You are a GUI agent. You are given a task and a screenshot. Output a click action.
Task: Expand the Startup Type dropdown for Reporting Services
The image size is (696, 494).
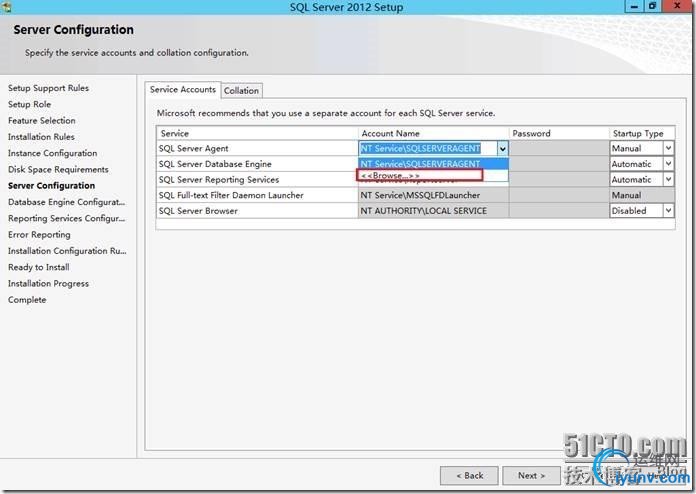(x=668, y=179)
